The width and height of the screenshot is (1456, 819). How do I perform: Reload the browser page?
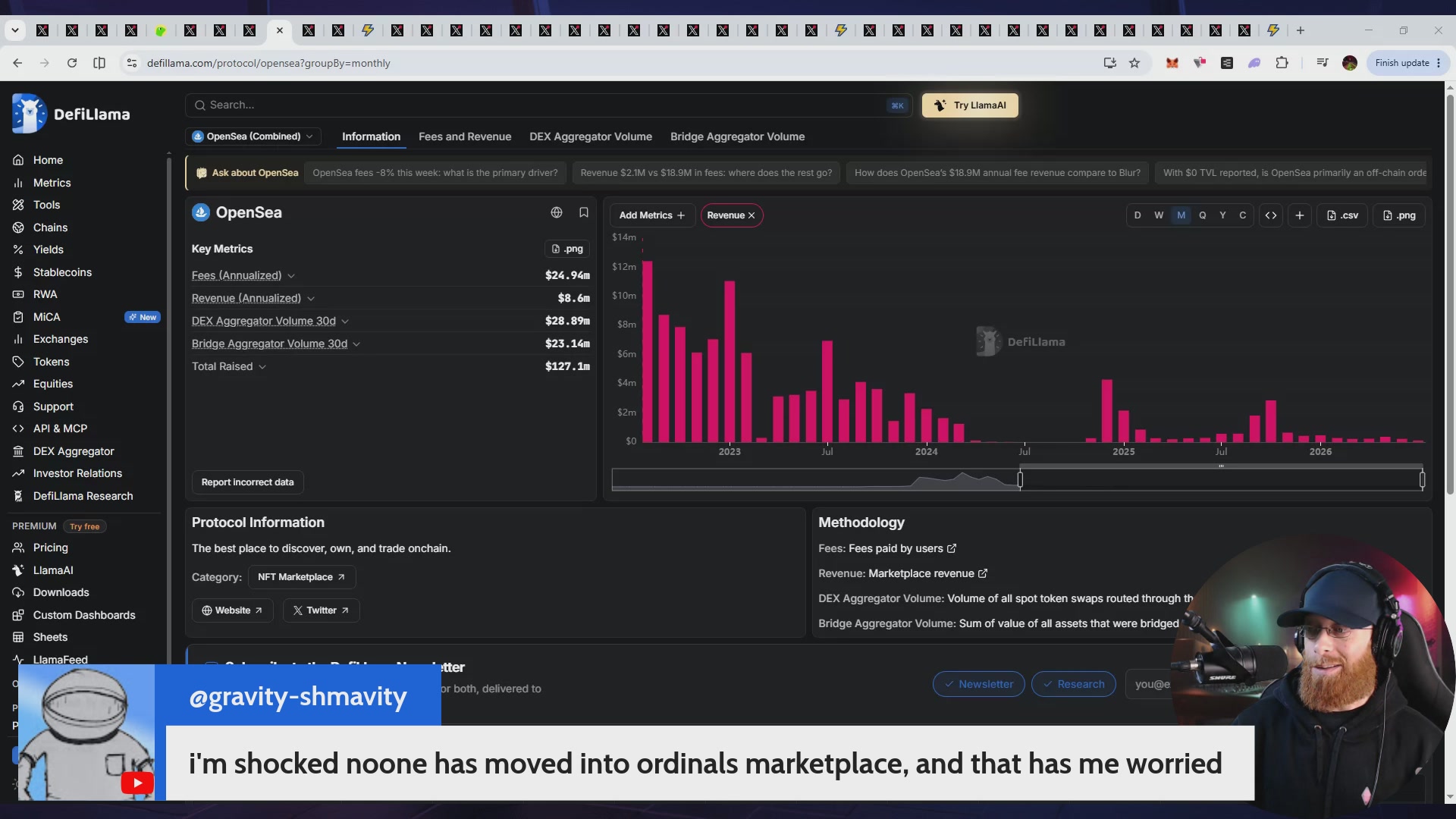point(72,63)
